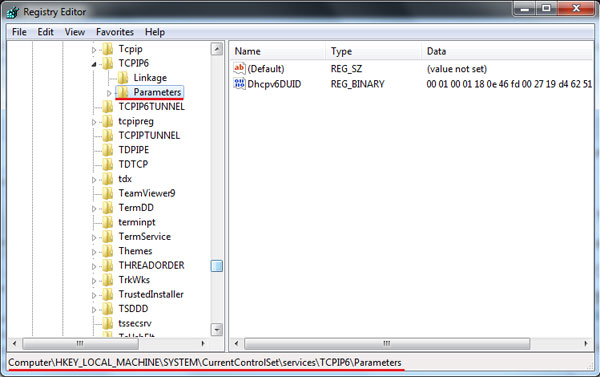Click the TermDD folder icon

pos(108,208)
